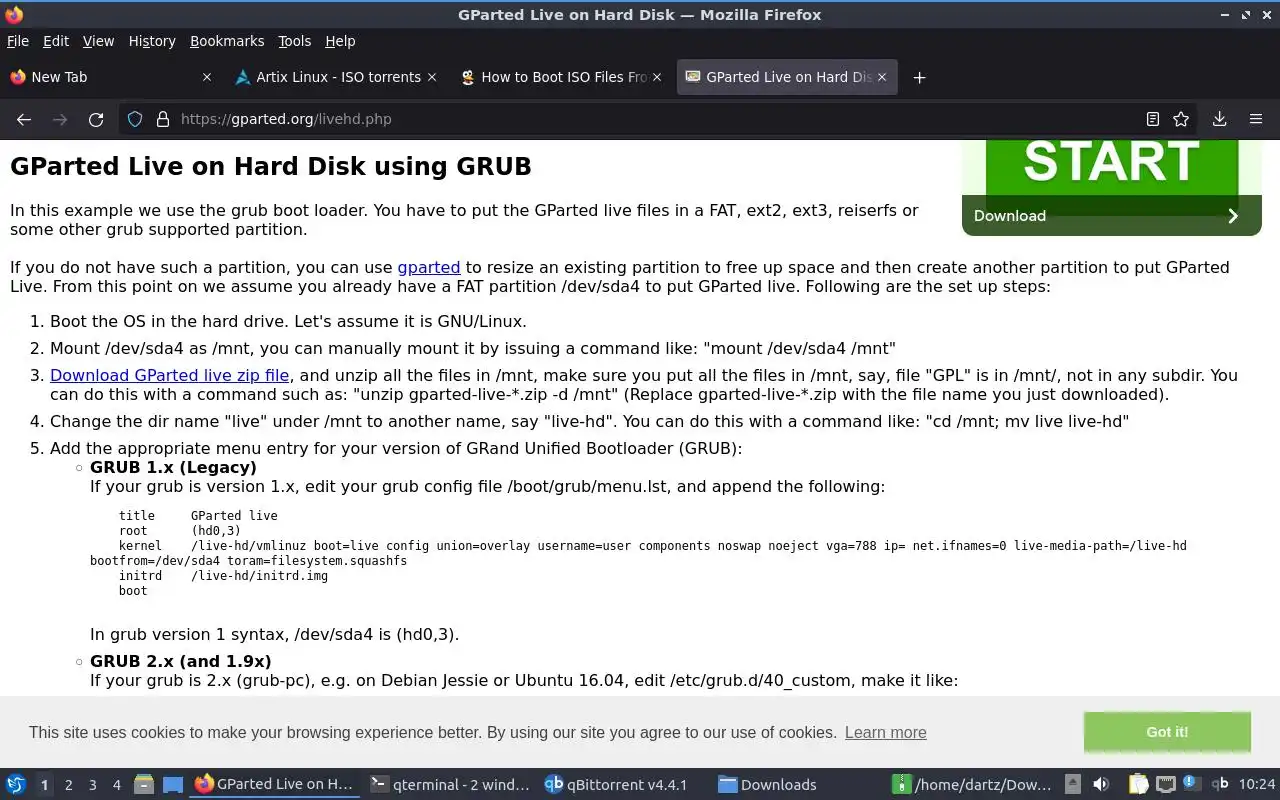
Task: Open the LXQt application menu launcher
Action: pyautogui.click(x=15, y=785)
